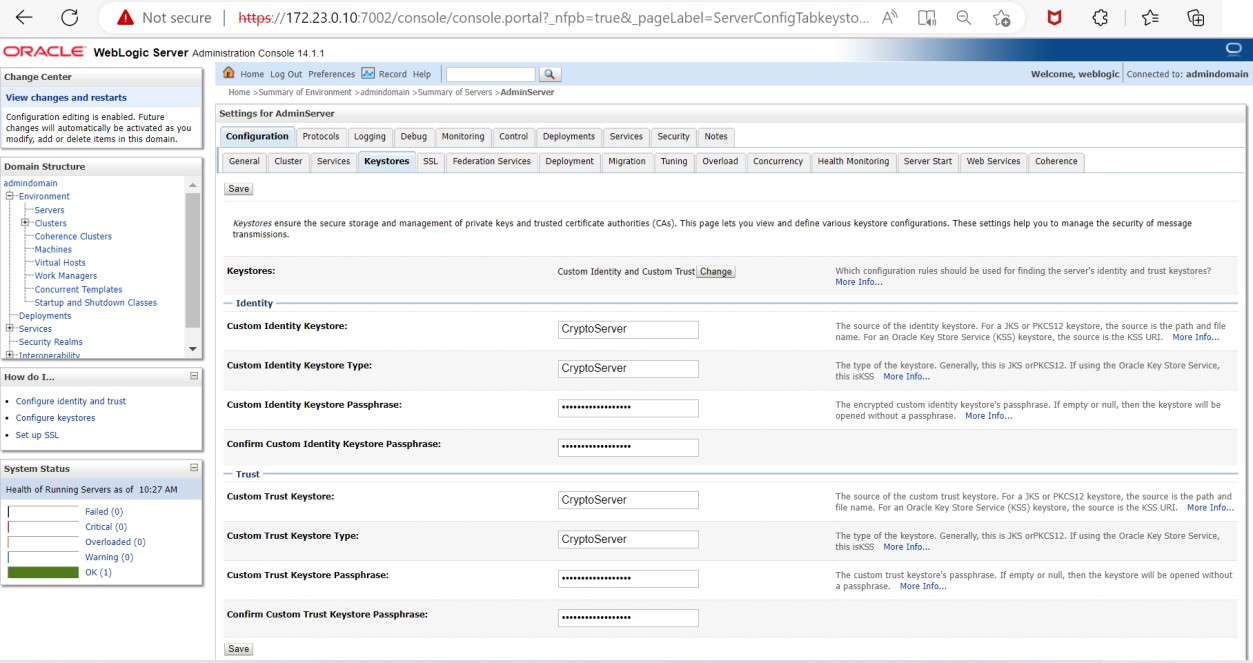Select the Coherence subtab
This screenshot has width=1253, height=663.
click(x=1056, y=161)
